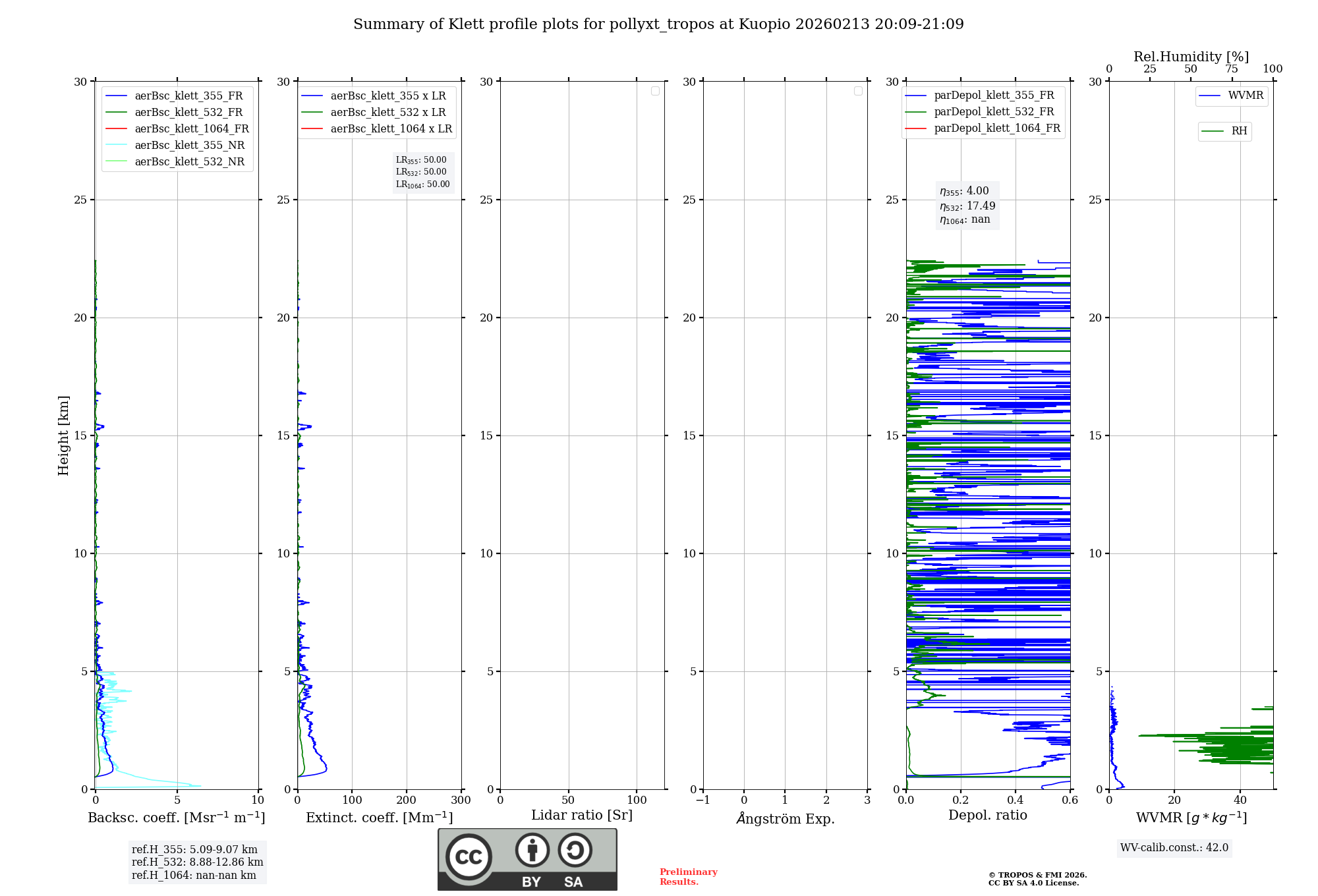Click the empty legend box in Lidar ratio plot
Screen dimensions: 1318x896
tap(655, 91)
